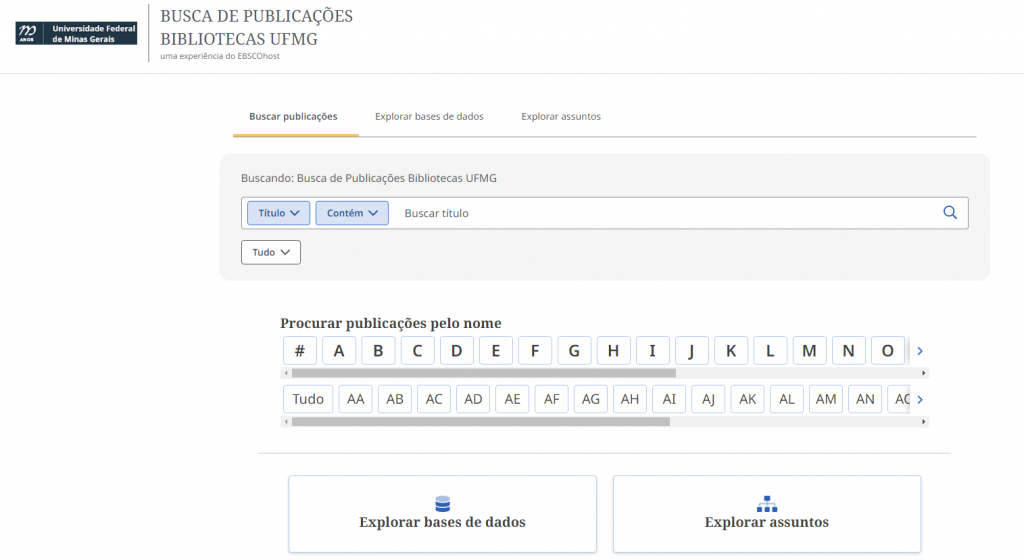The image size is (1024, 560).
Task: Switch to Explorar assuntos tab
Action: click(x=561, y=116)
